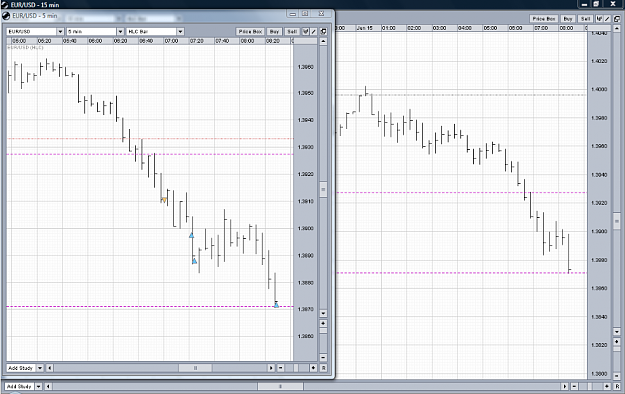Screen dimensions: 625x394
Task: Click Add Study in the 15 min window
Action: (x=19, y=386)
